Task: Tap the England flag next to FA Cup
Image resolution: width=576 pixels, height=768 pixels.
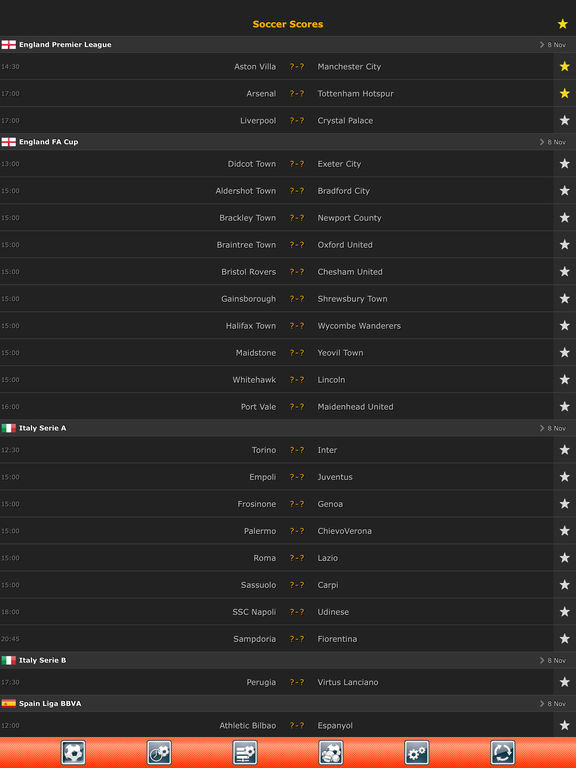Action: pos(9,142)
